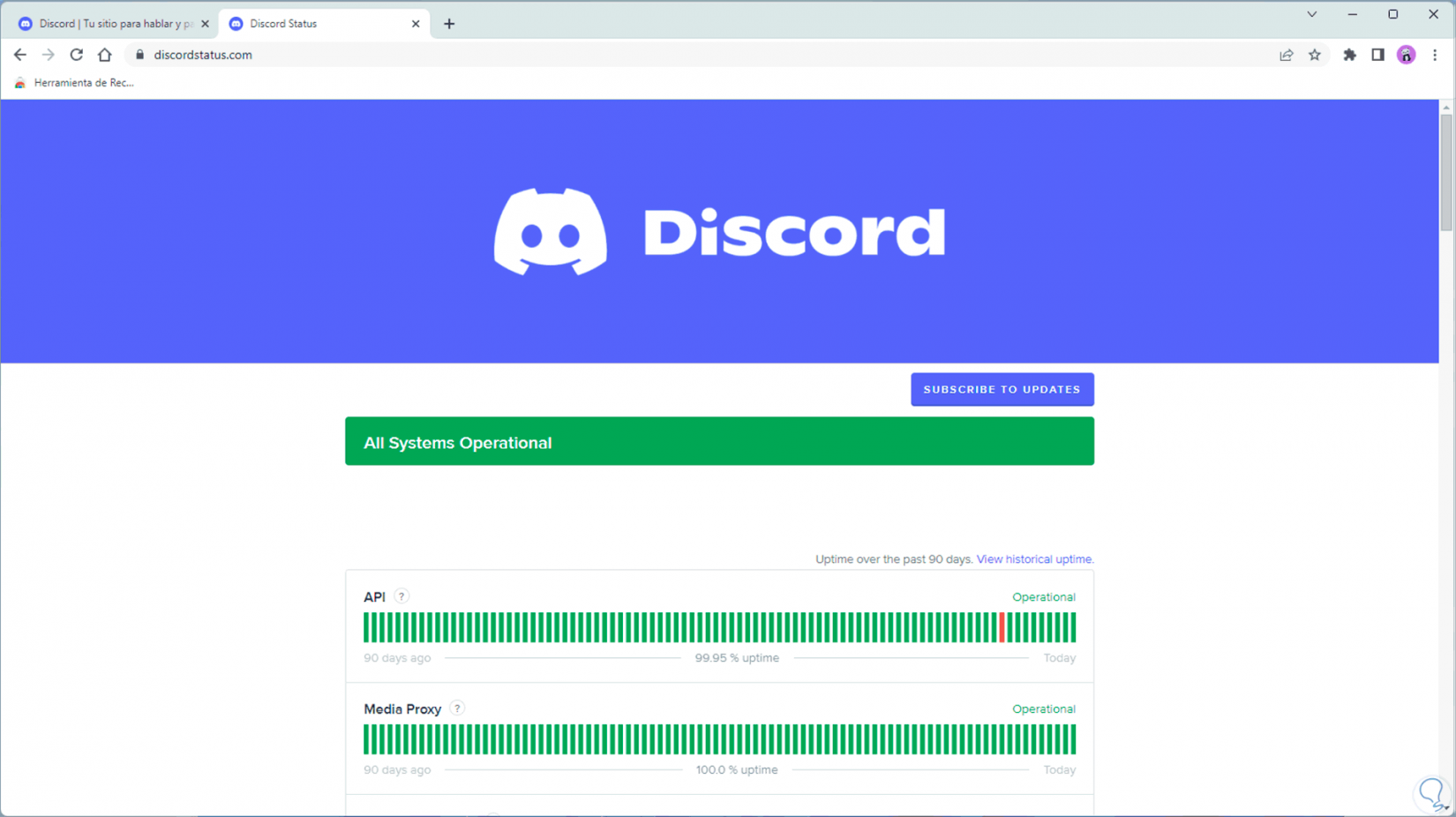This screenshot has width=1456, height=817.
Task: Show the API help question mark tooltip
Action: click(x=402, y=596)
